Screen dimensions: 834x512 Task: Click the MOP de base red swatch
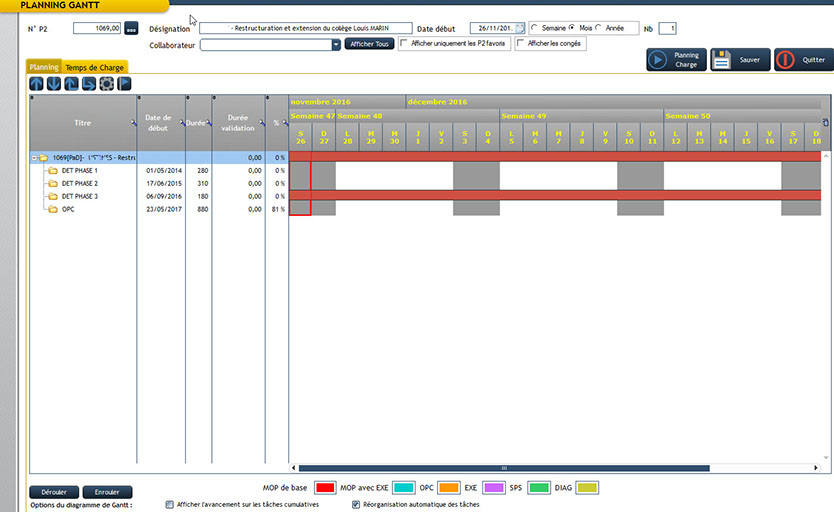(325, 487)
